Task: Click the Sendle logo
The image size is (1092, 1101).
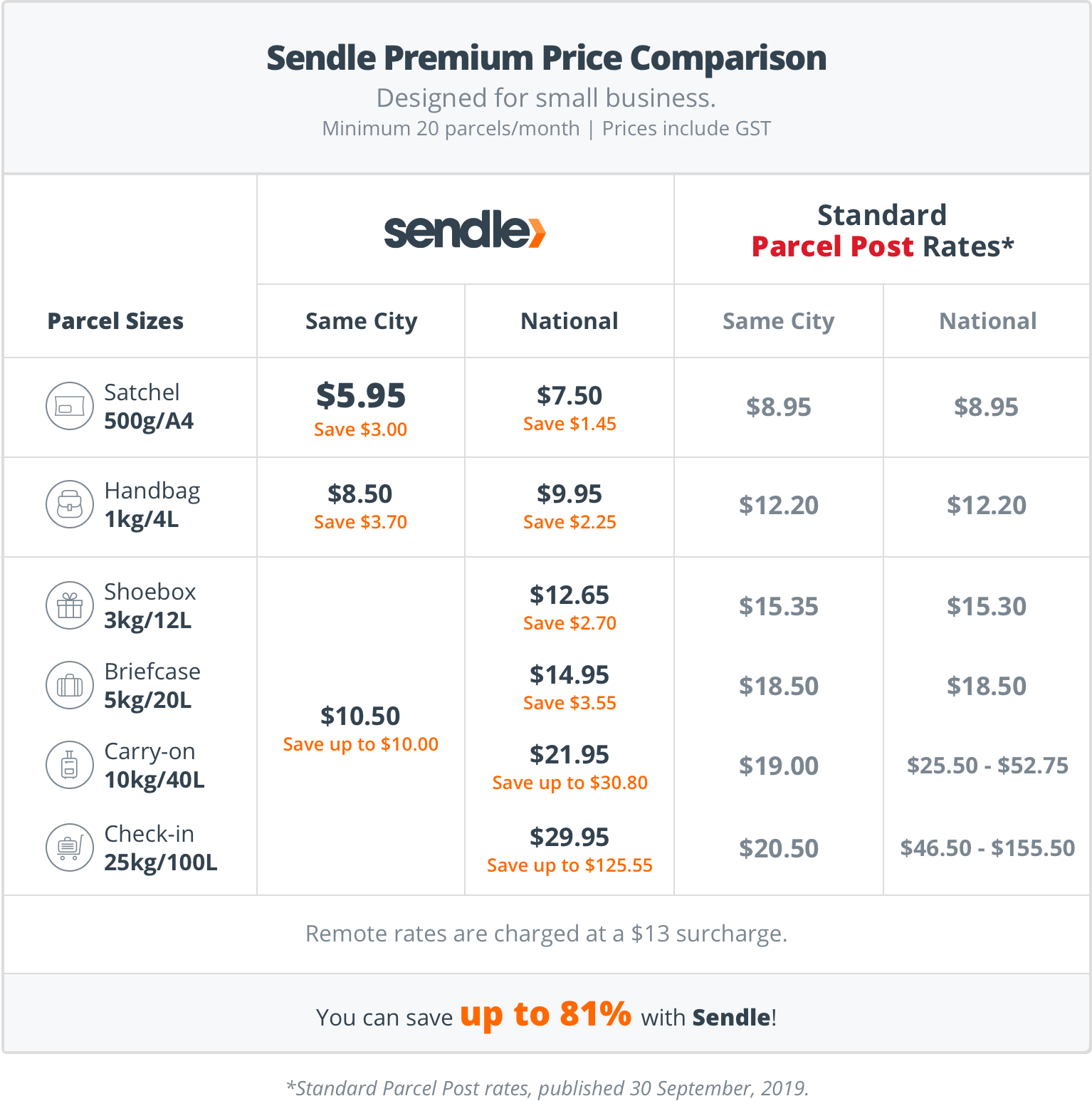Action: click(465, 229)
